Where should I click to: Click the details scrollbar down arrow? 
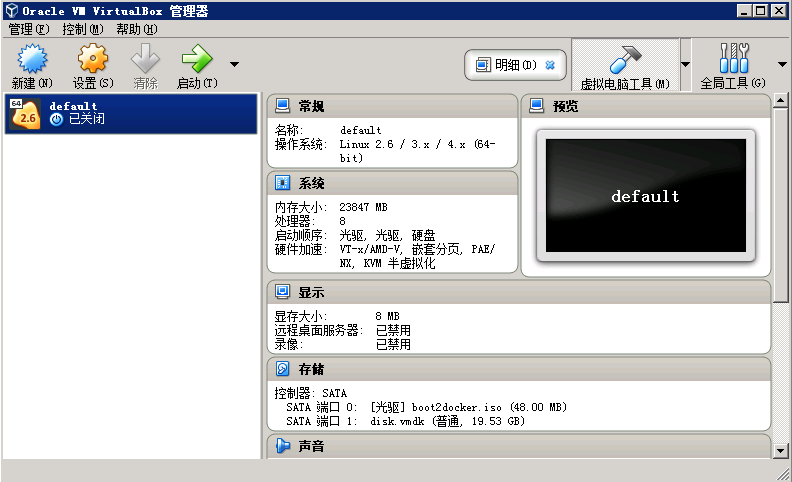pyautogui.click(x=780, y=451)
